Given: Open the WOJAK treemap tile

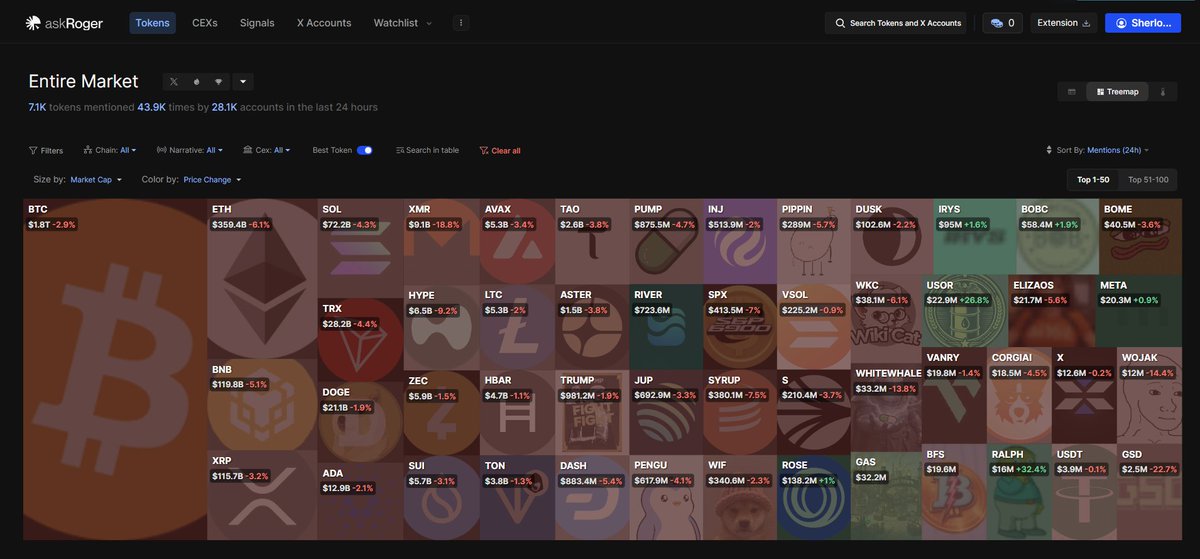Looking at the screenshot, I should pos(1150,395).
